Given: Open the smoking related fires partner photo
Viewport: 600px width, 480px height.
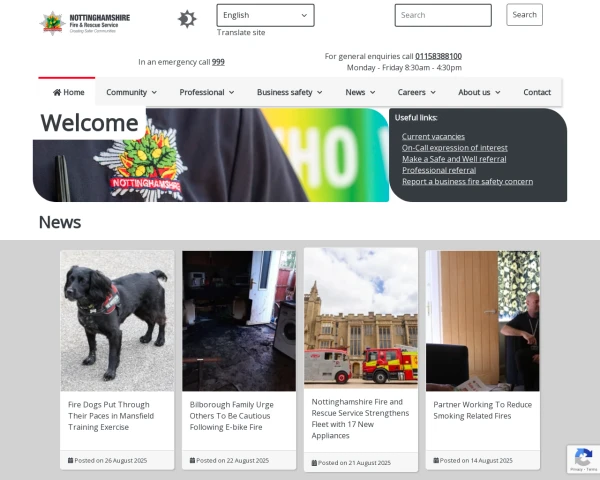Looking at the screenshot, I should (483, 321).
